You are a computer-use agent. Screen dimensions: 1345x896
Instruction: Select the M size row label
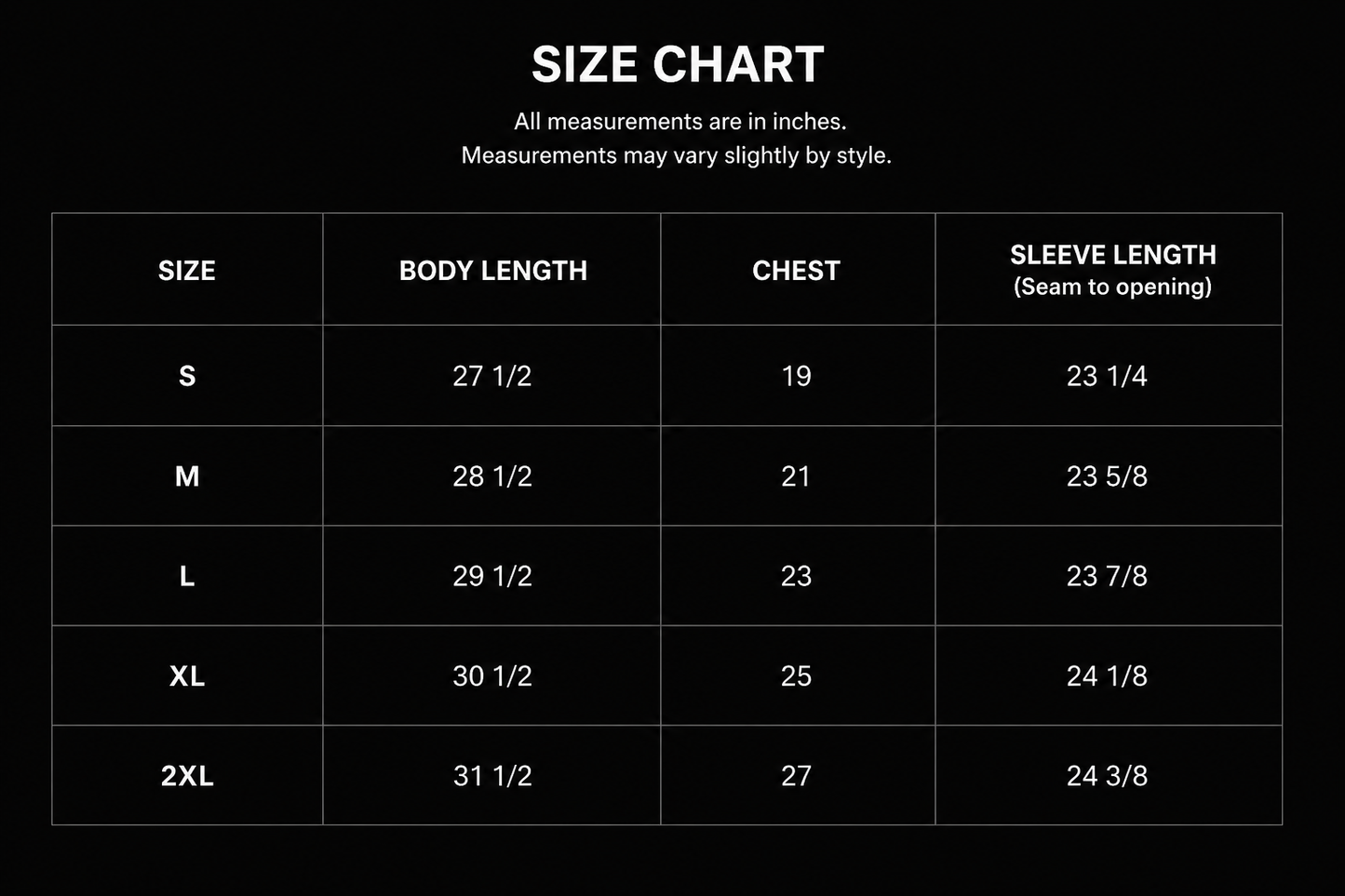187,476
